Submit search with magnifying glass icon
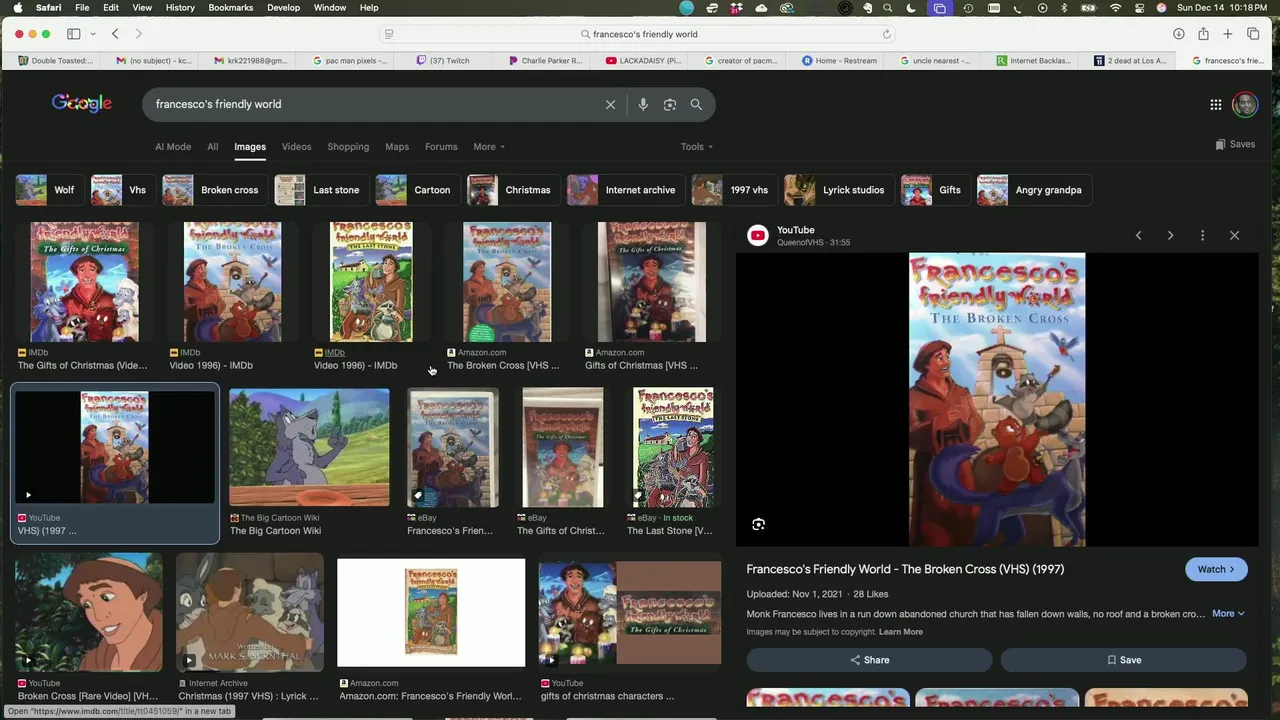Viewport: 1280px width, 720px height. coord(696,104)
